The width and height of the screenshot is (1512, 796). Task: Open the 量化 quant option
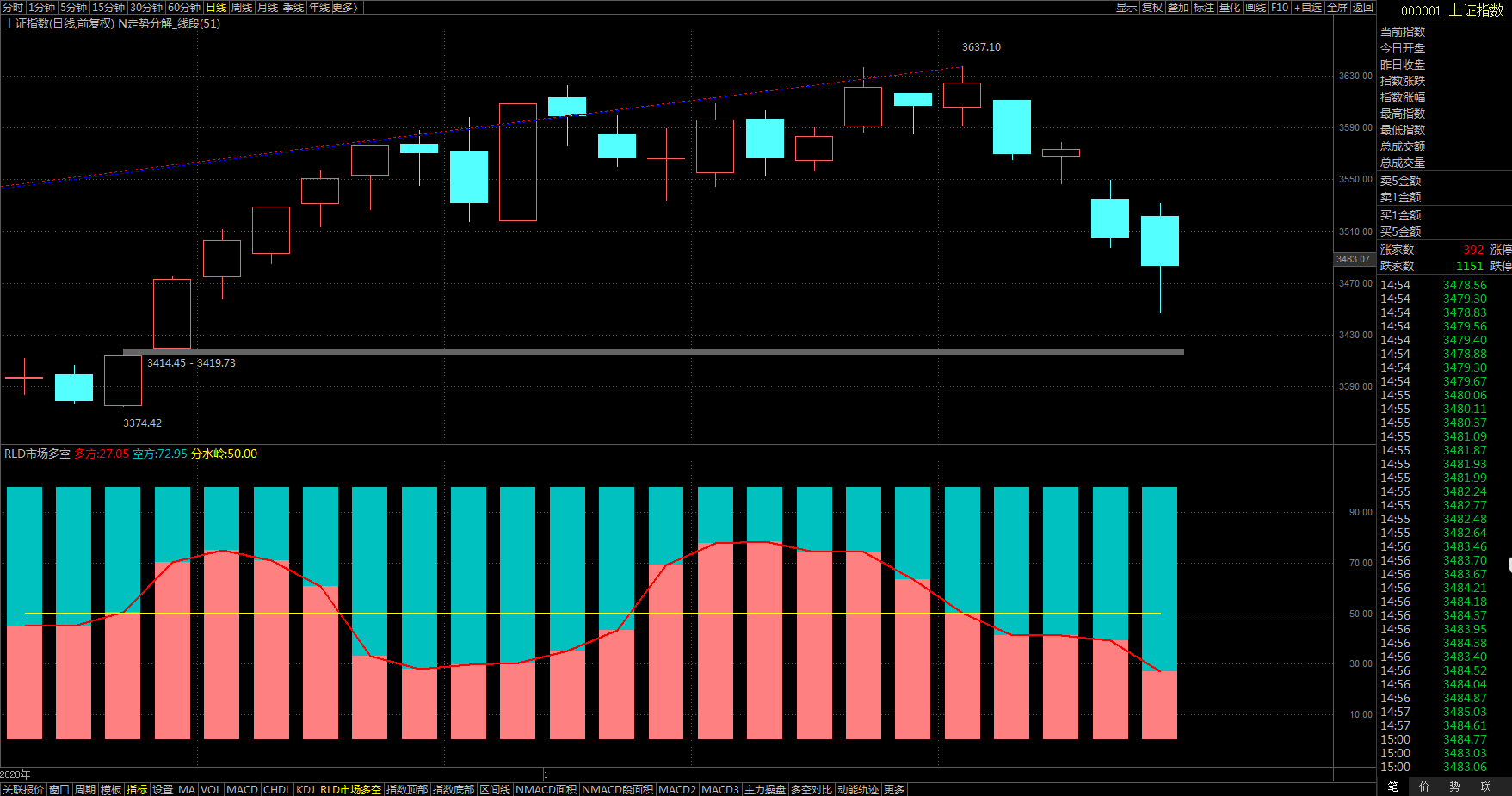1230,7
